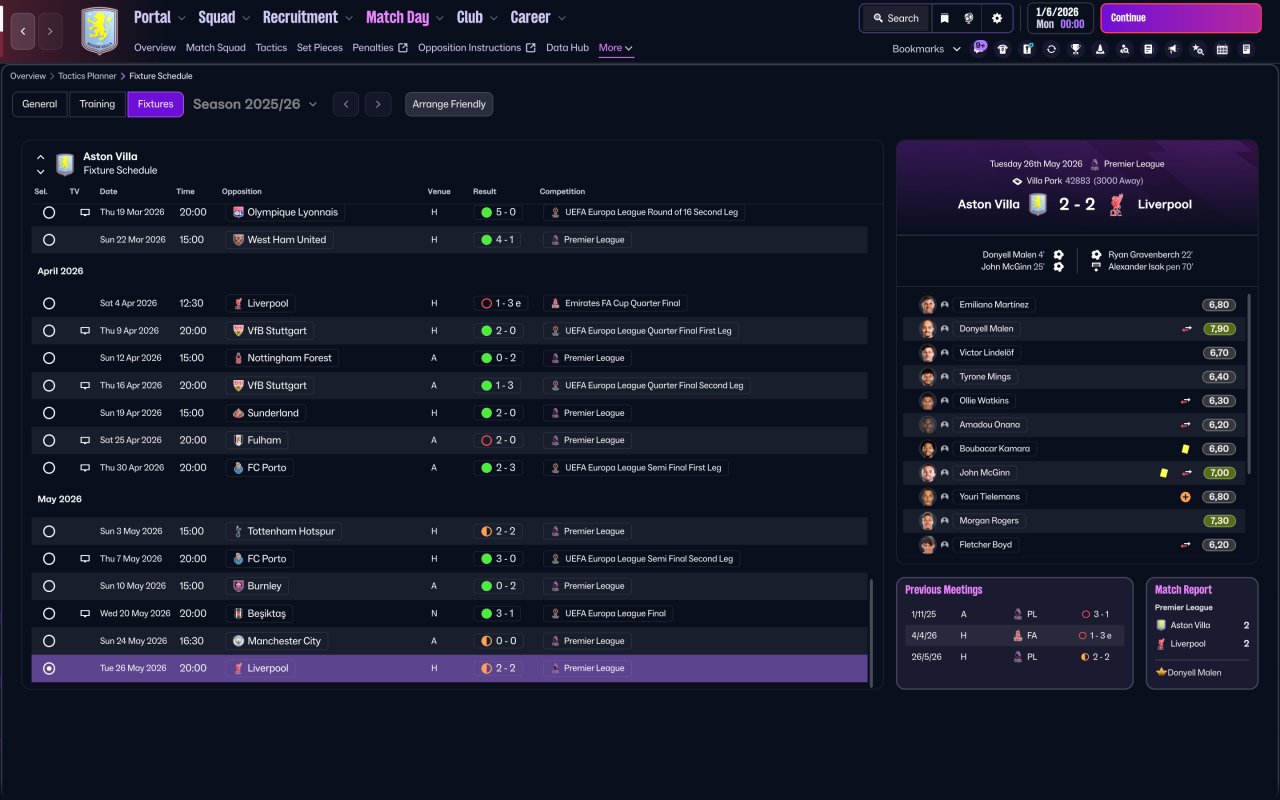The width and height of the screenshot is (1280, 800).
Task: Select the Olympique Lyonnais fixture radio button
Action: tap(49, 212)
